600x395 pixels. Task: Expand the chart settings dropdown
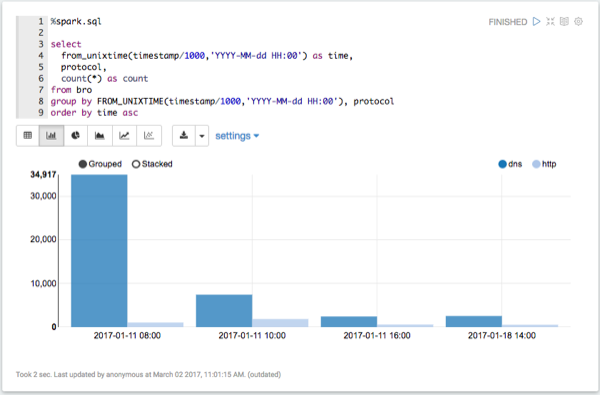237,136
